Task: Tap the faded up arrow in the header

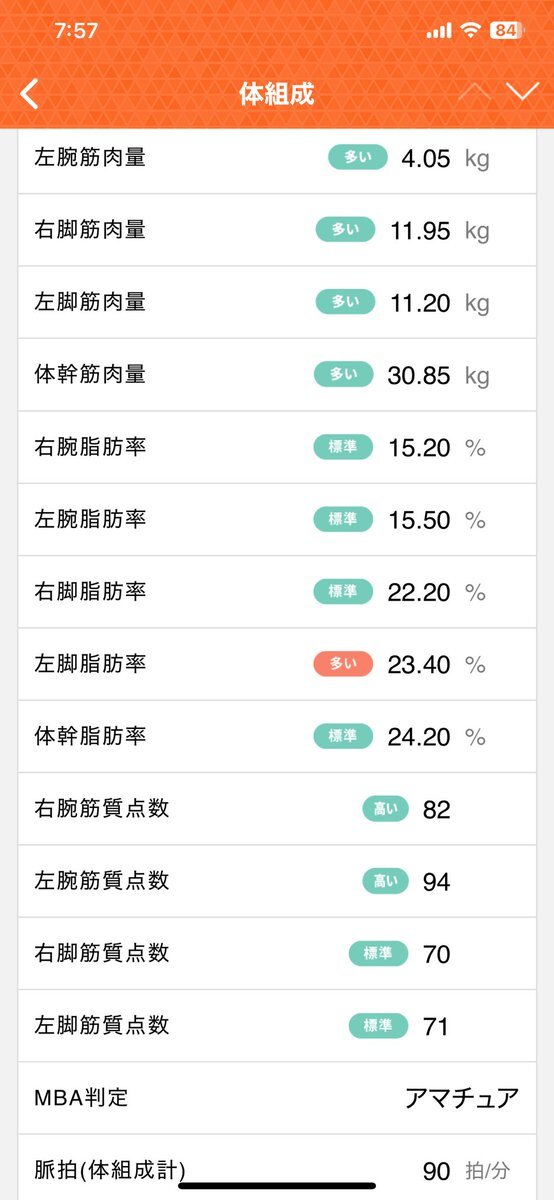Action: pos(474,92)
